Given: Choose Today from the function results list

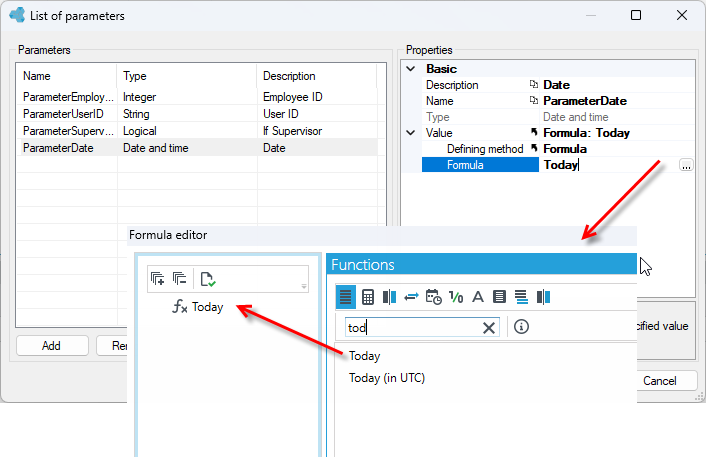Looking at the screenshot, I should coord(365,356).
